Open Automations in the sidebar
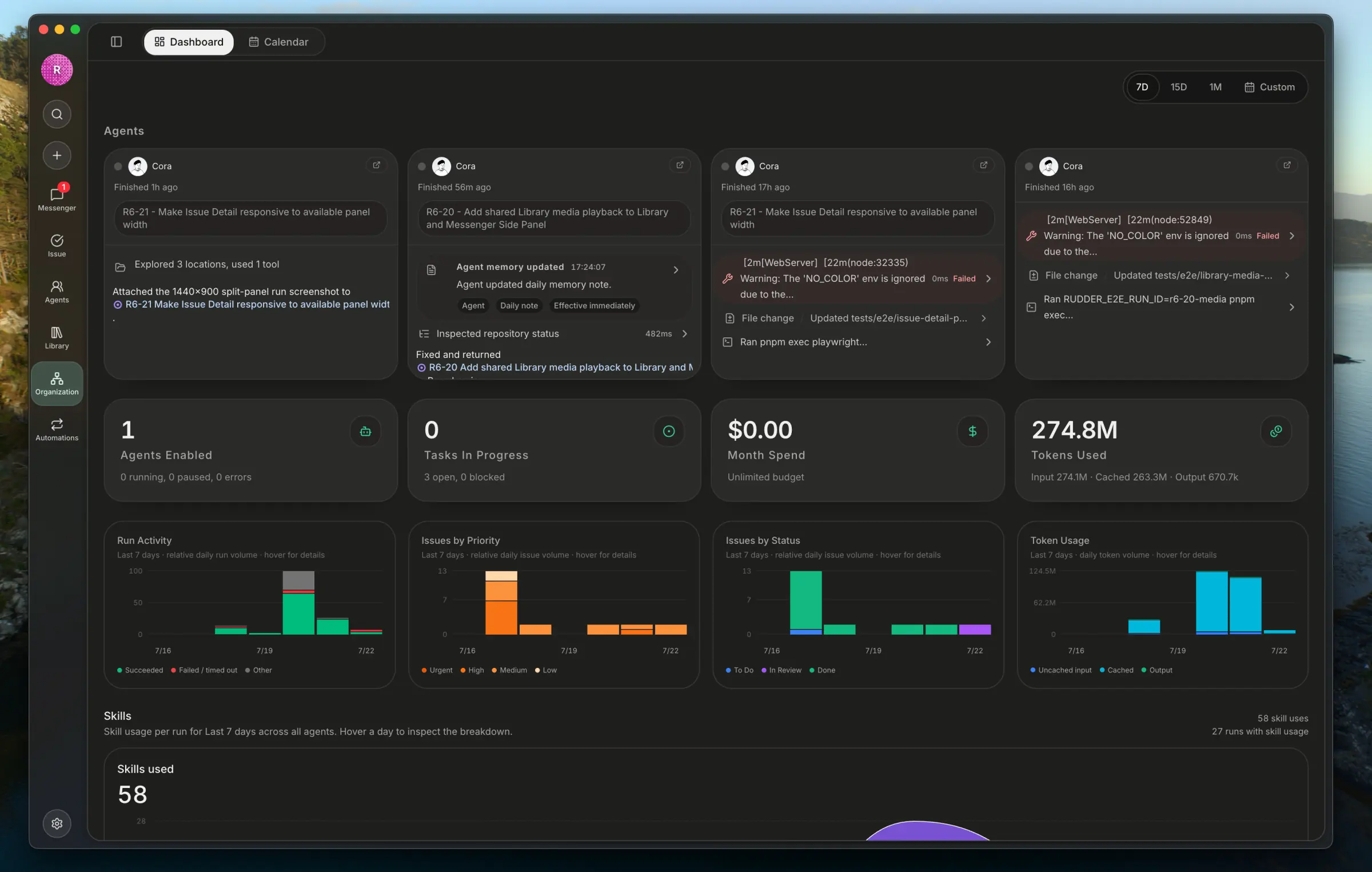1372x872 pixels. [x=57, y=429]
